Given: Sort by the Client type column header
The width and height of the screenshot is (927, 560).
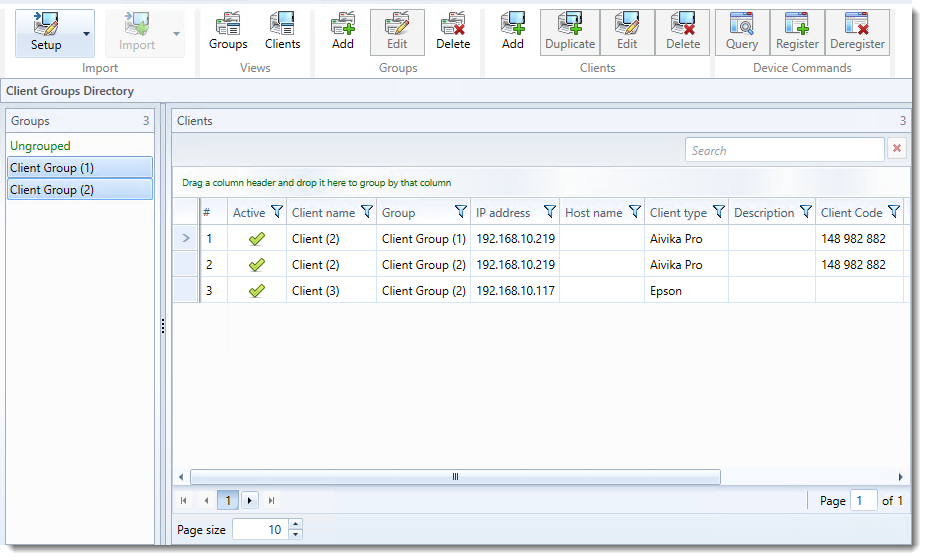Looking at the screenshot, I should 678,213.
